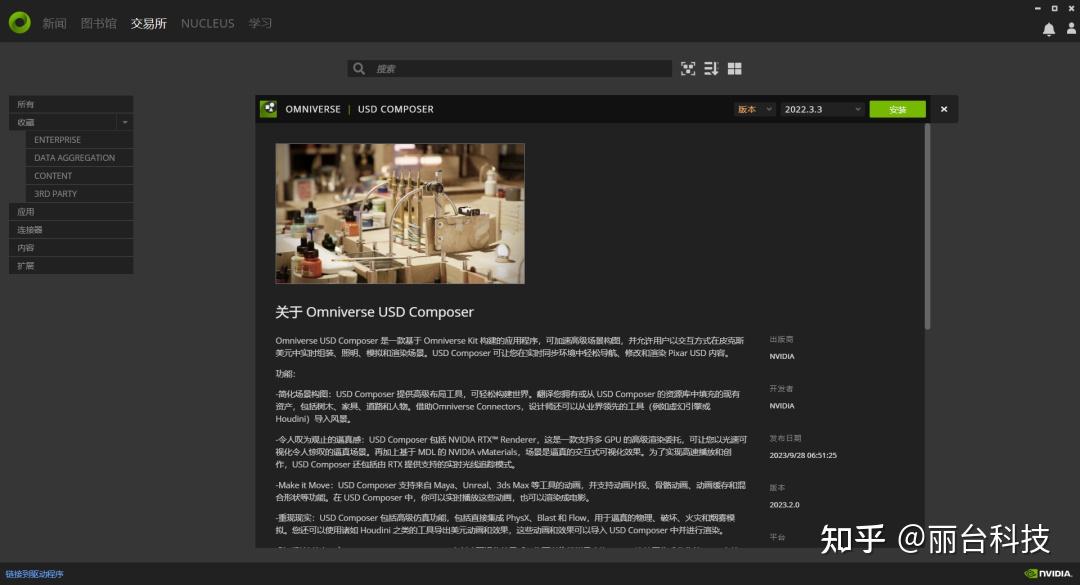
Task: Click the green 安装 button
Action: pyautogui.click(x=897, y=109)
